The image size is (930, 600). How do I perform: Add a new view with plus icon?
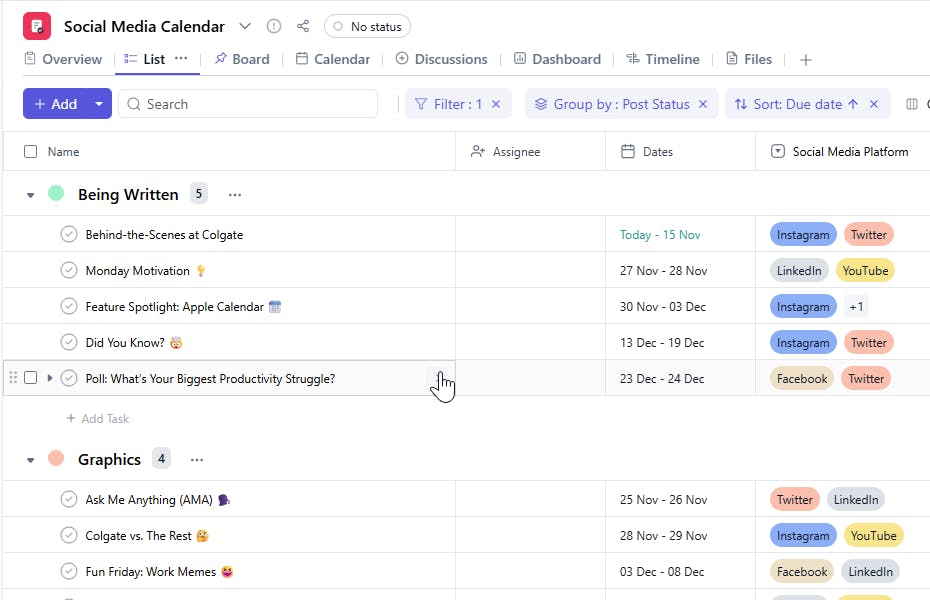point(806,60)
